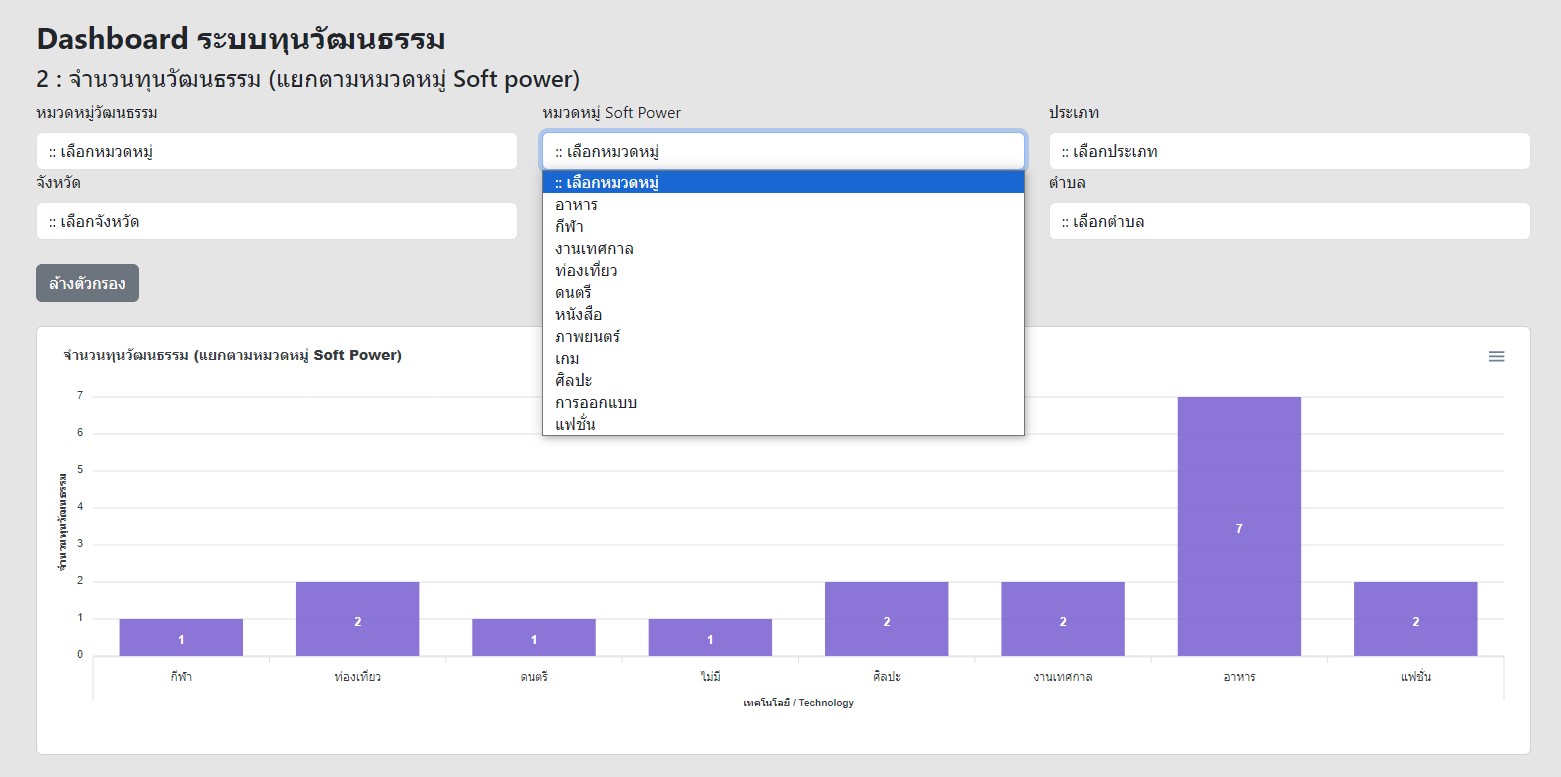Open the หมวดหมู่วัฒนธรรม category dropdown
This screenshot has height=777, width=1561.
point(277,152)
